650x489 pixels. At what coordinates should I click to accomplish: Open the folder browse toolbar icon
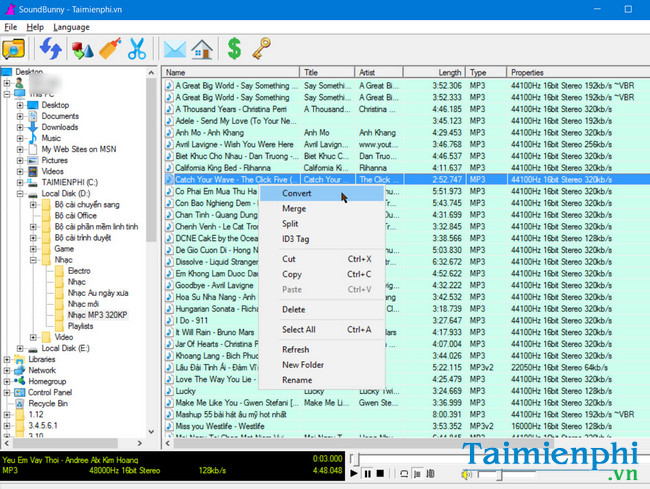point(14,49)
